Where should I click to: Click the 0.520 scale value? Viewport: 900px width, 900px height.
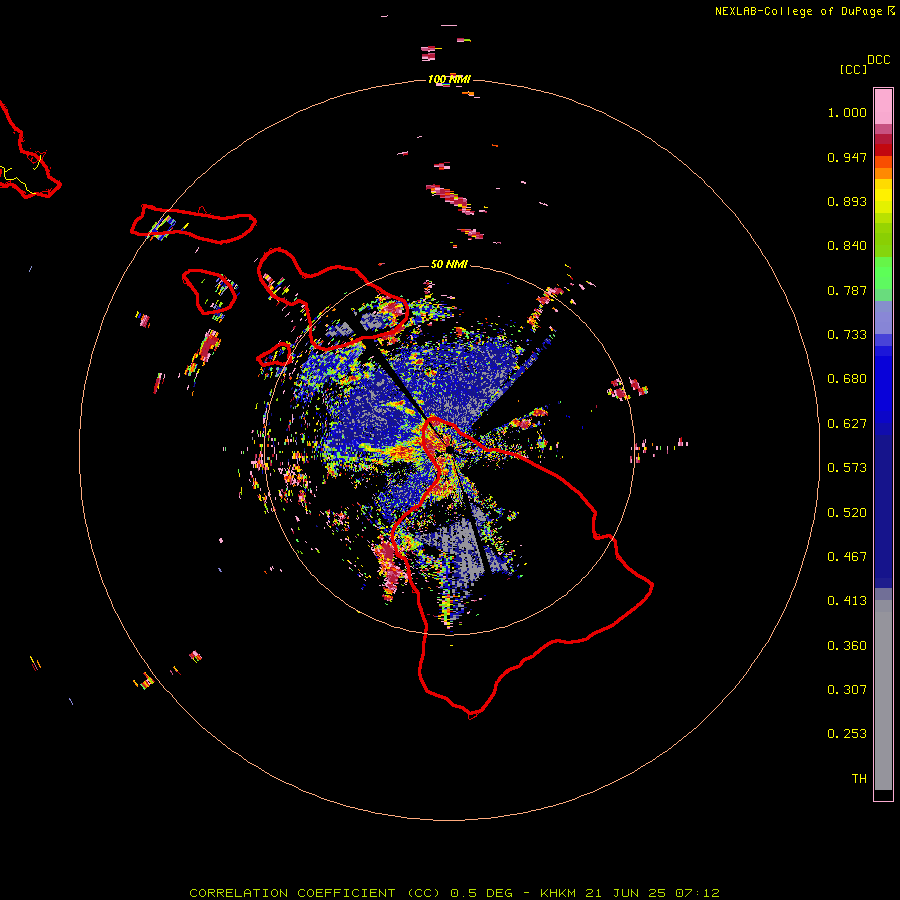(x=847, y=513)
